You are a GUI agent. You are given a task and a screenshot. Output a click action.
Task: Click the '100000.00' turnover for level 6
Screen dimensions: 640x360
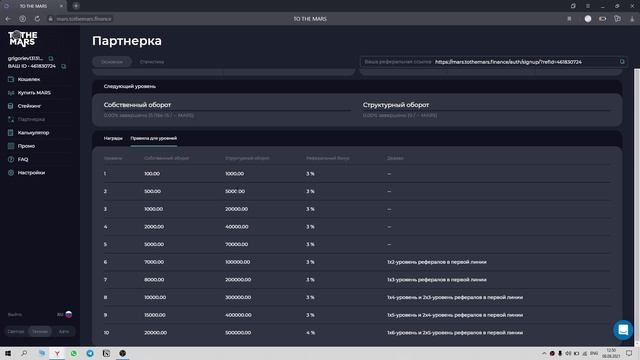coord(238,262)
